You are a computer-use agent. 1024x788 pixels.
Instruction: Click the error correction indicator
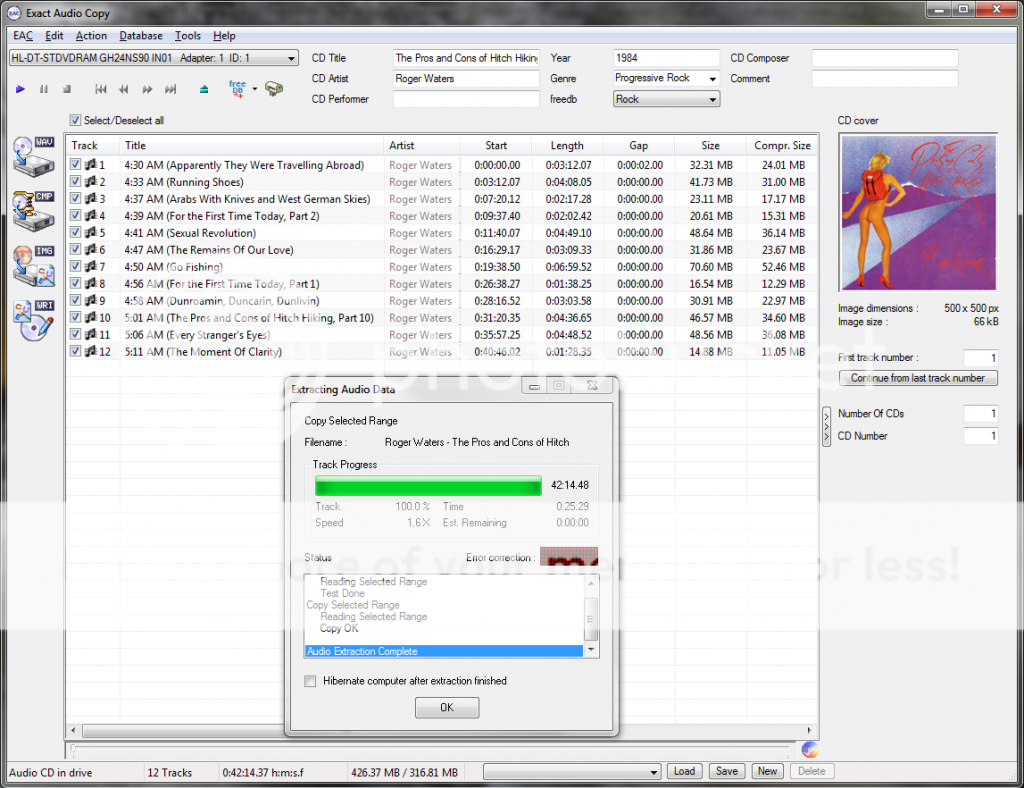click(x=569, y=556)
